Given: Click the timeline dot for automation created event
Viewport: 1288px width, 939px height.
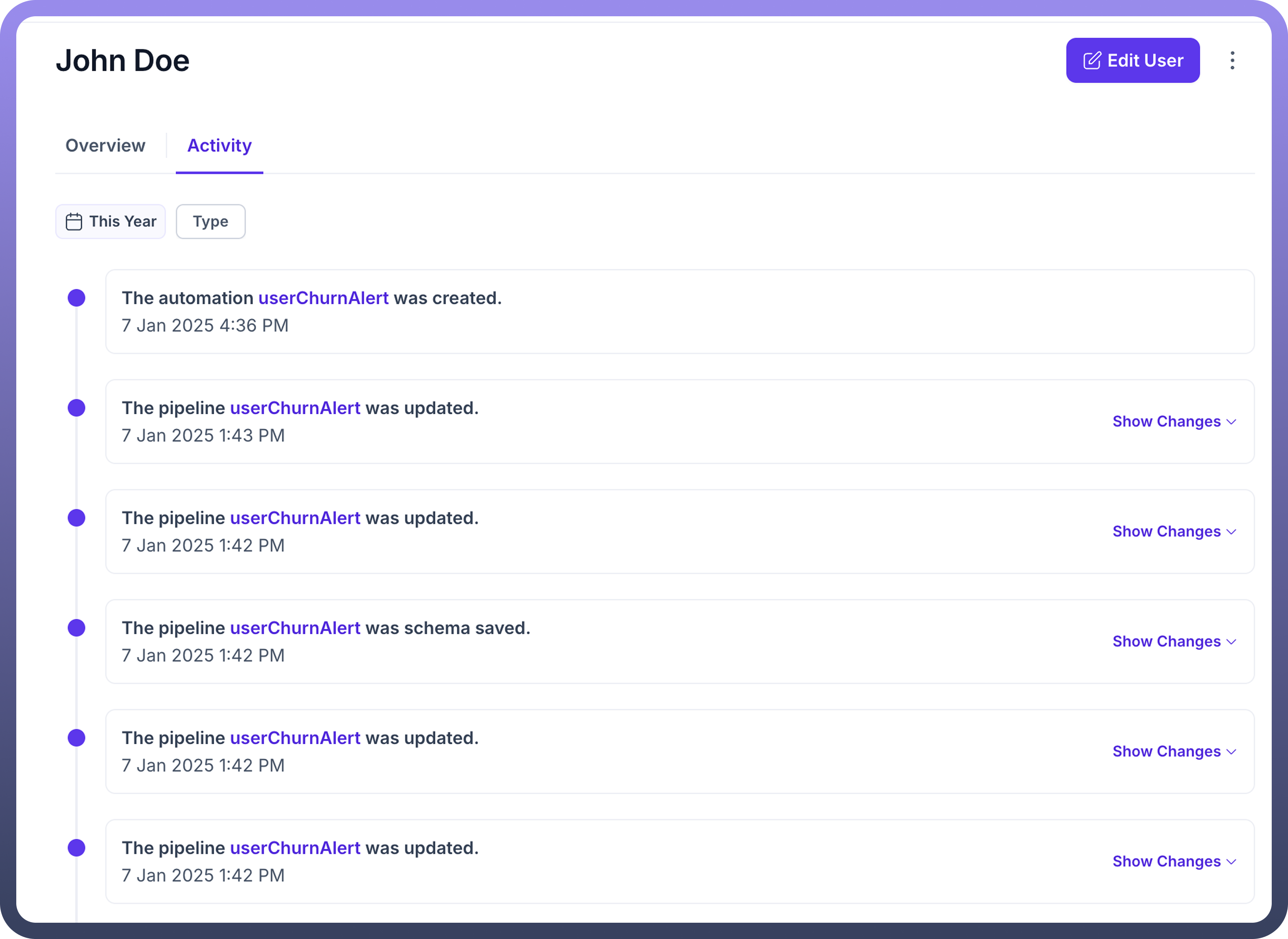Looking at the screenshot, I should [x=77, y=298].
